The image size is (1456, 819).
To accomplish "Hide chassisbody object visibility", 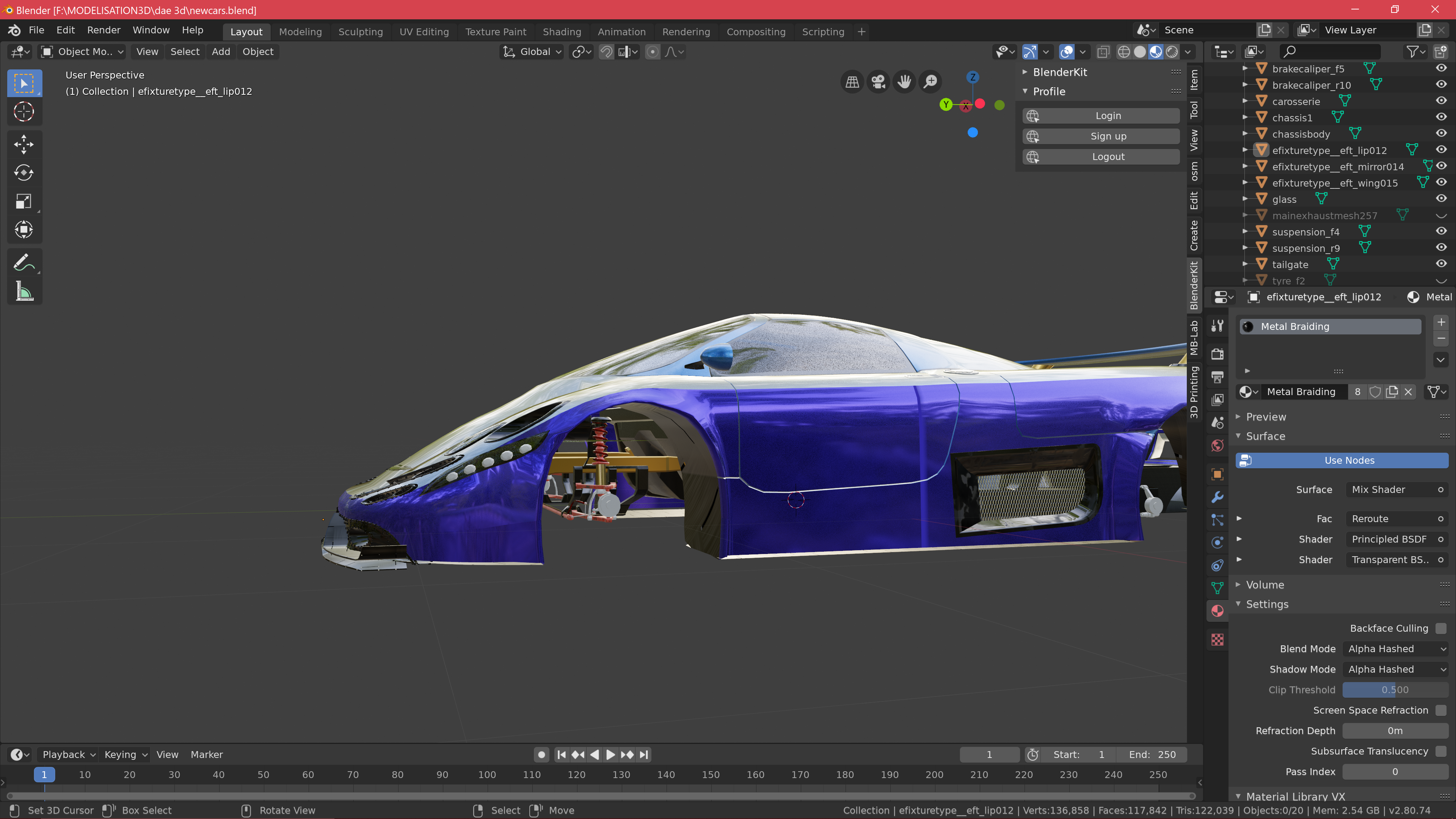I will coord(1441,134).
